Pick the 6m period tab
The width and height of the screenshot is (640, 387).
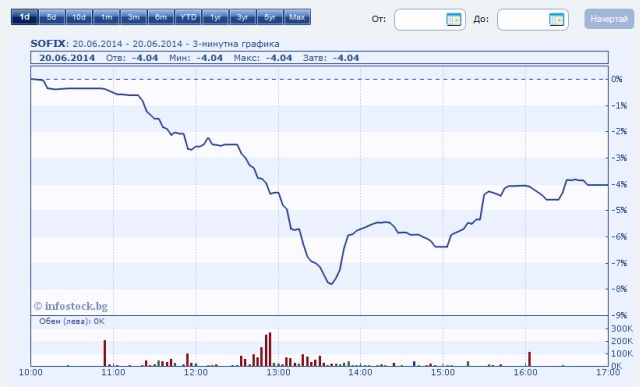click(161, 17)
